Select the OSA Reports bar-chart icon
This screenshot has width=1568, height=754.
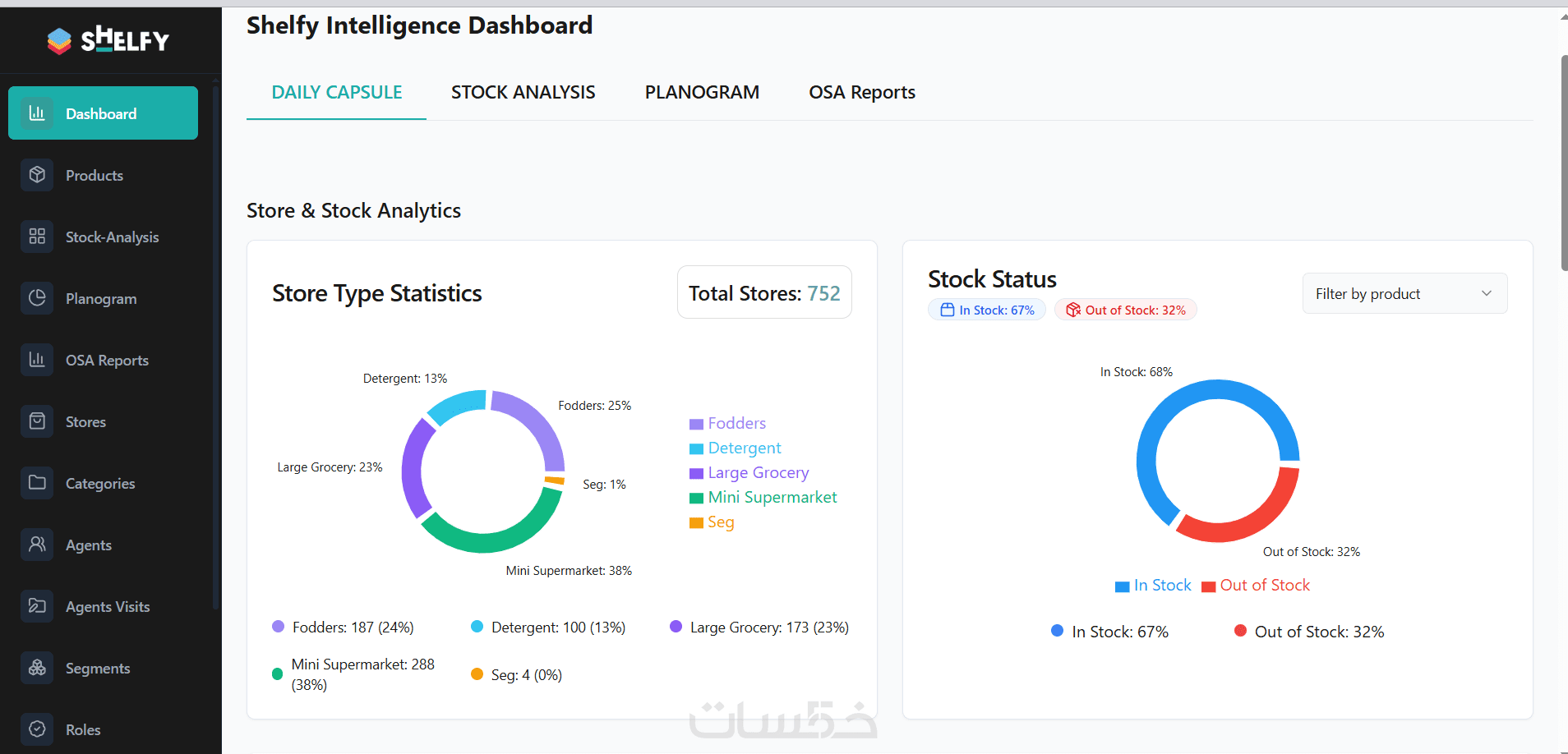pos(37,360)
